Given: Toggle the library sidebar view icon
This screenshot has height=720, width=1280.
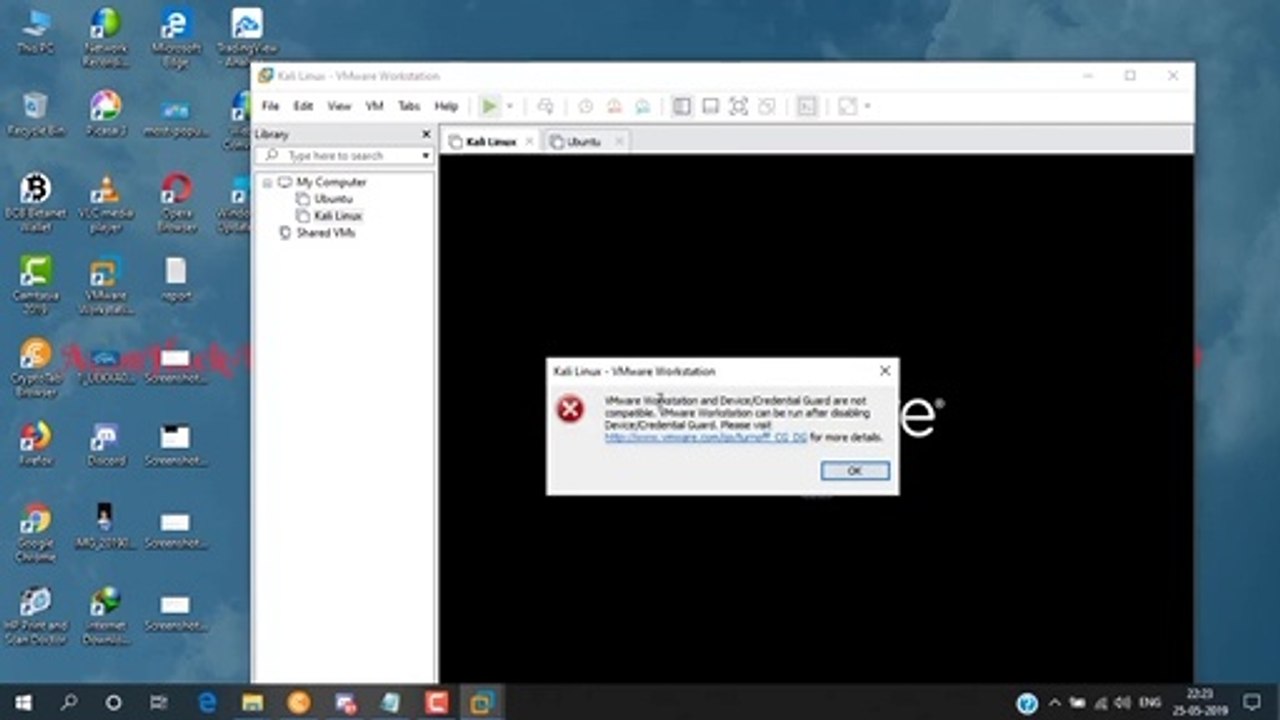Looking at the screenshot, I should pos(682,106).
